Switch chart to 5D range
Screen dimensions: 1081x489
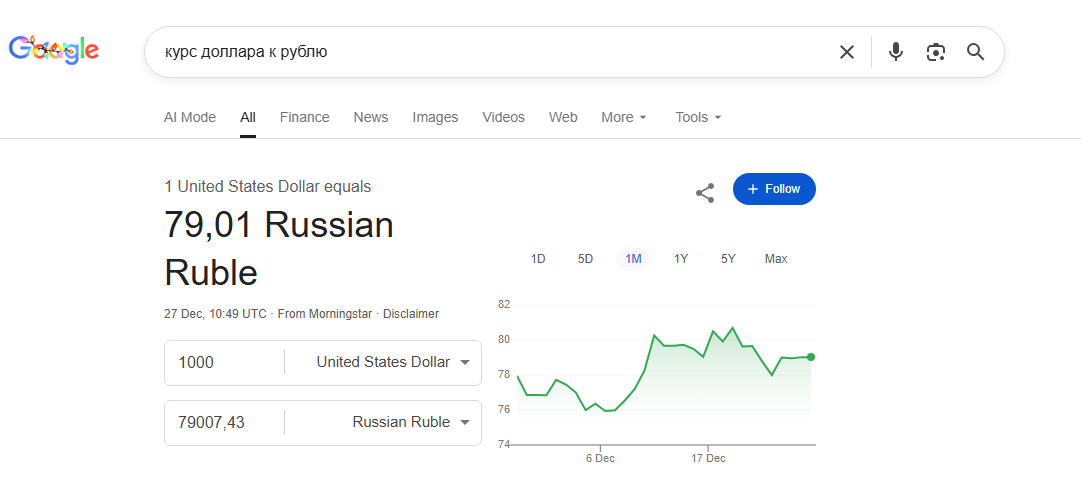(586, 259)
